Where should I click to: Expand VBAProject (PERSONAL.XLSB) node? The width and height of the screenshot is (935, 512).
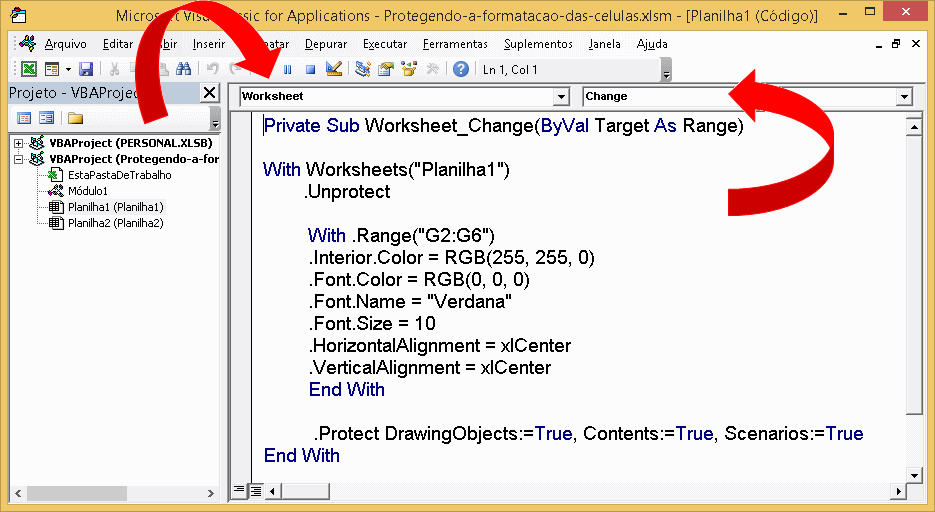pos(19,143)
